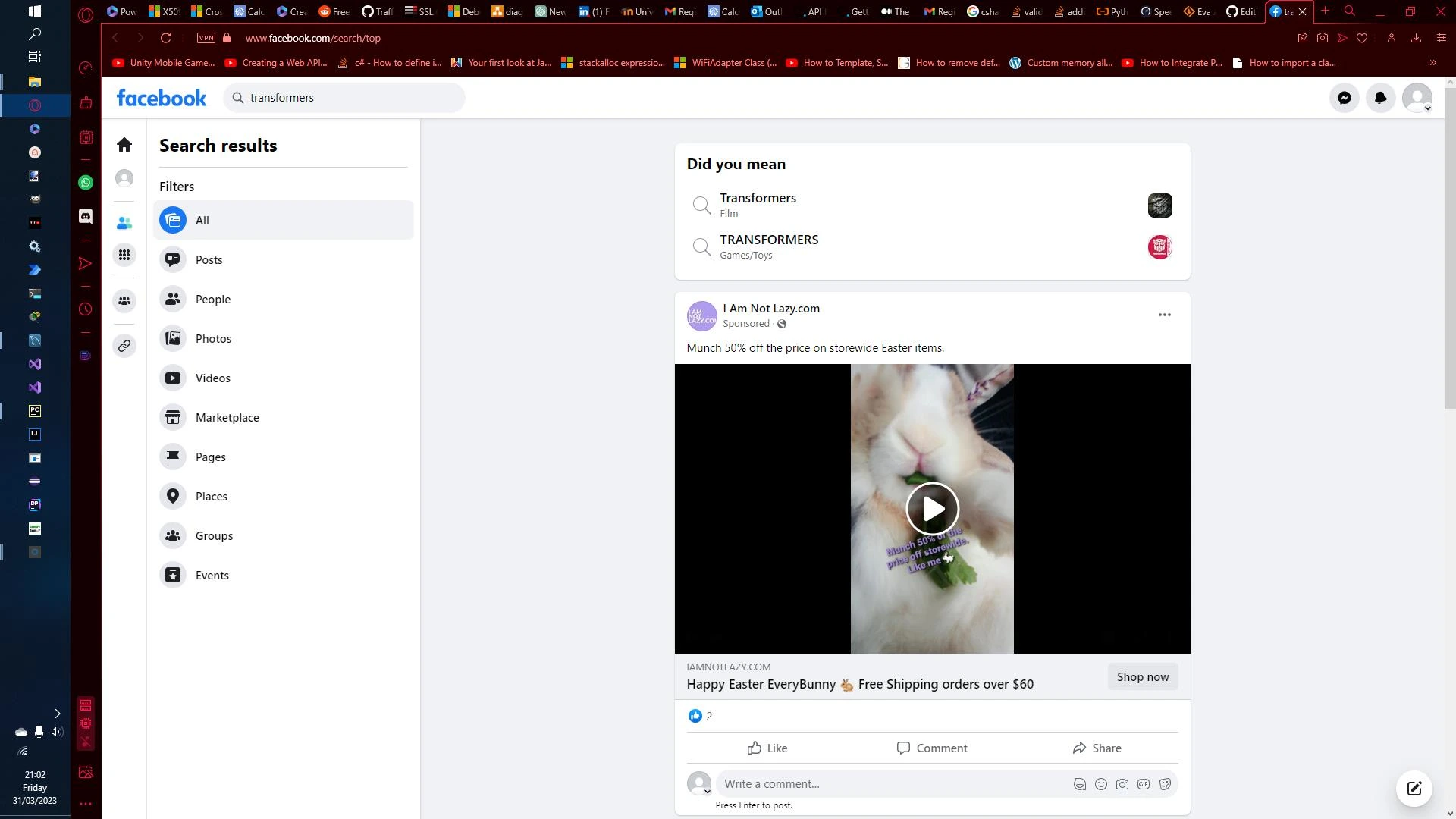1456x819 pixels.
Task: Filter results by Events
Action: (284, 576)
